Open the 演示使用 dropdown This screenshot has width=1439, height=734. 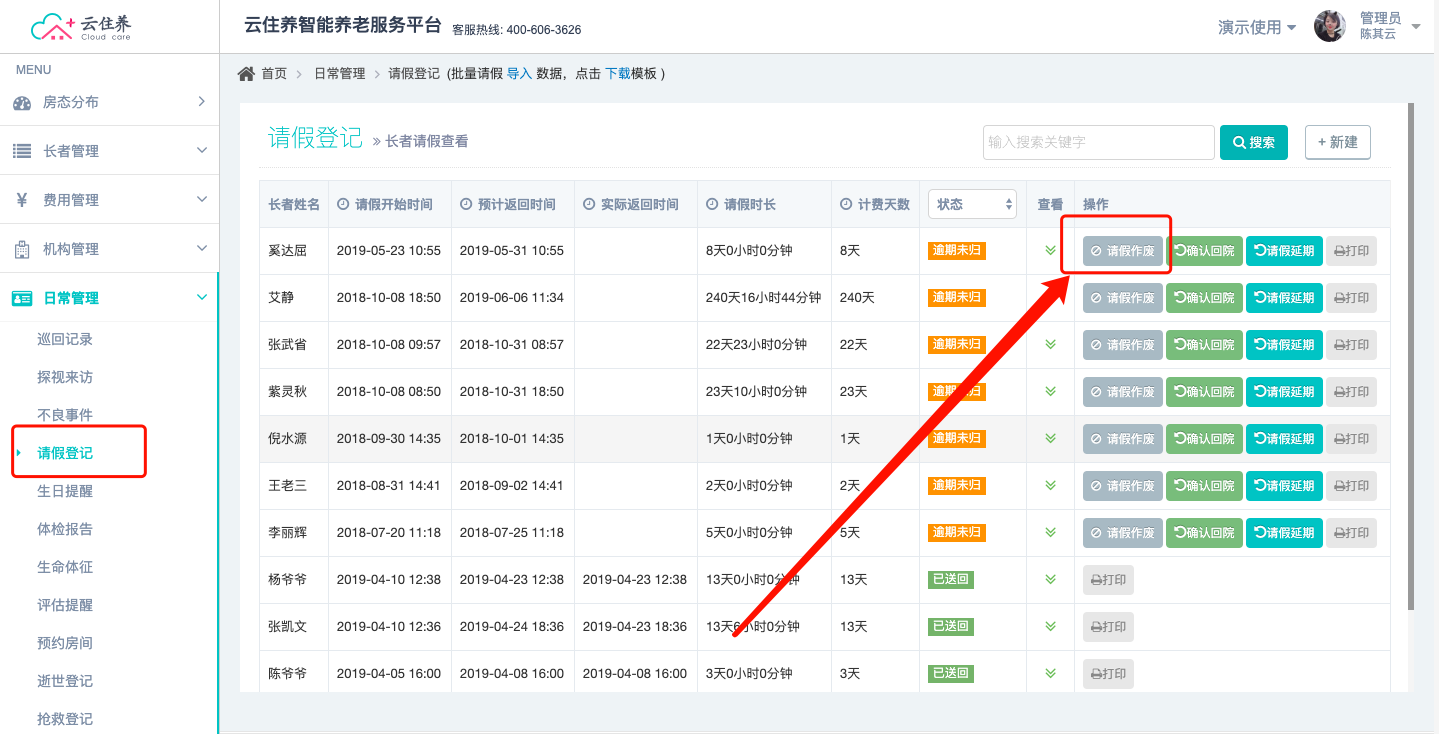(x=1257, y=27)
